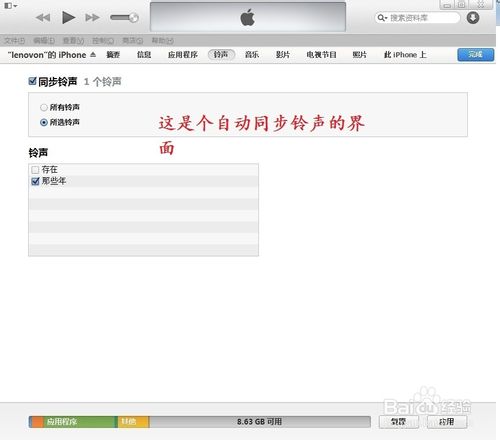The width and height of the screenshot is (500, 440).
Task: Open the 控制(C) menu
Action: [103, 41]
